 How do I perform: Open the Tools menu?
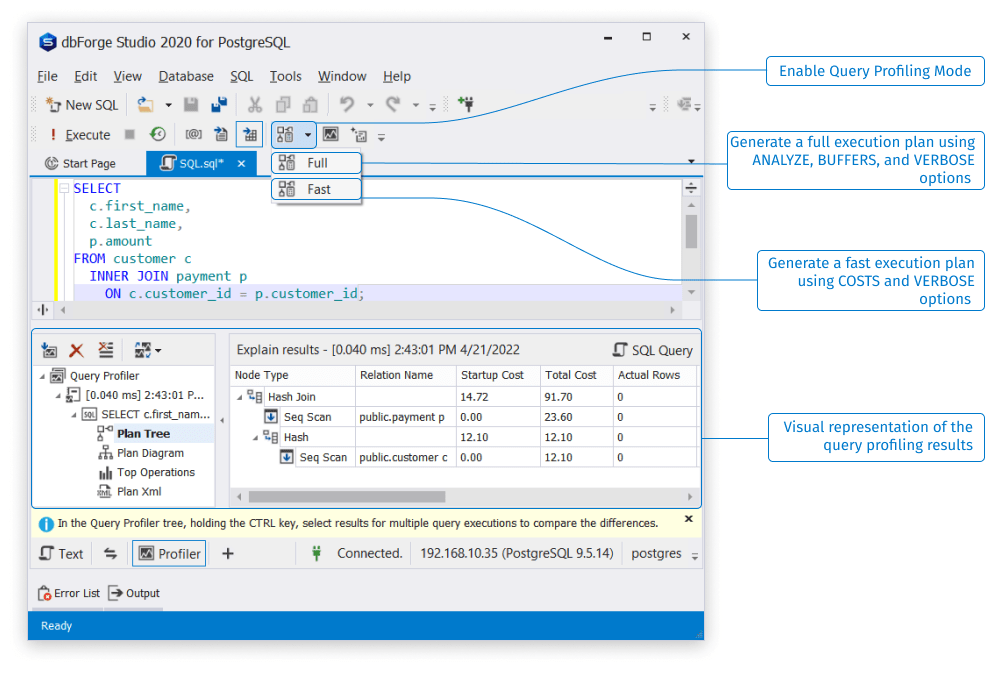click(285, 76)
